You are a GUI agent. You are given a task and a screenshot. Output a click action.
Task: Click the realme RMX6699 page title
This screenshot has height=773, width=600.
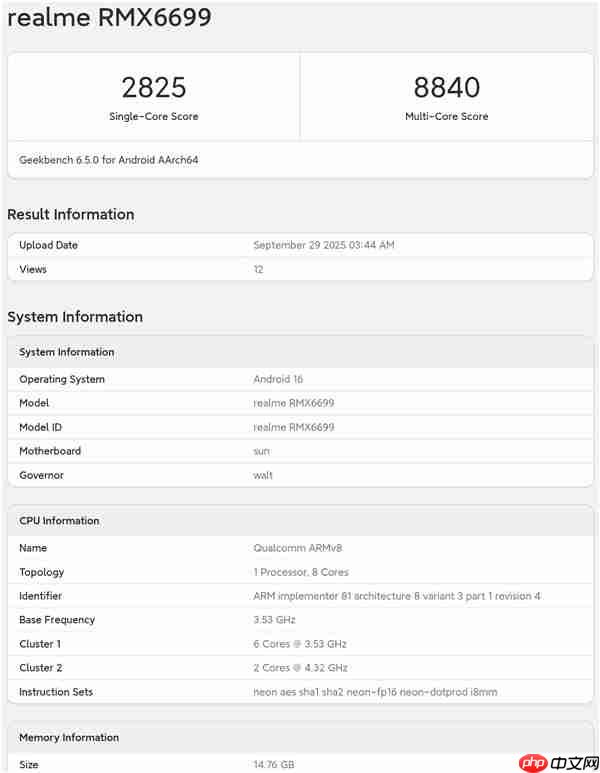pyautogui.click(x=109, y=18)
